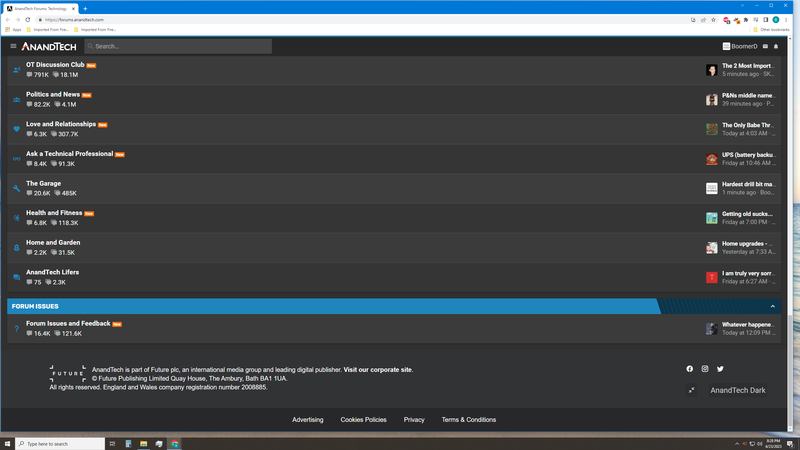
Task: Open latest post 'Hardest drill bit ma...'
Action: [x=748, y=184]
